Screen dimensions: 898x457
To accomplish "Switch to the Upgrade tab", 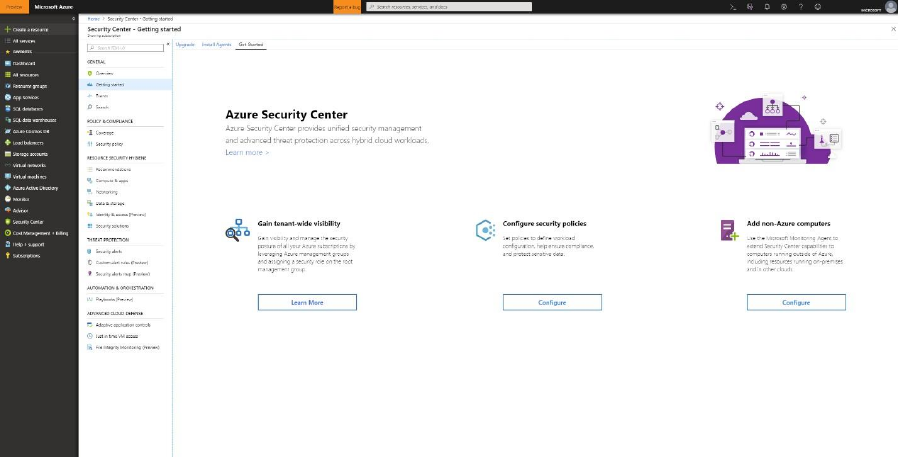I will point(185,45).
